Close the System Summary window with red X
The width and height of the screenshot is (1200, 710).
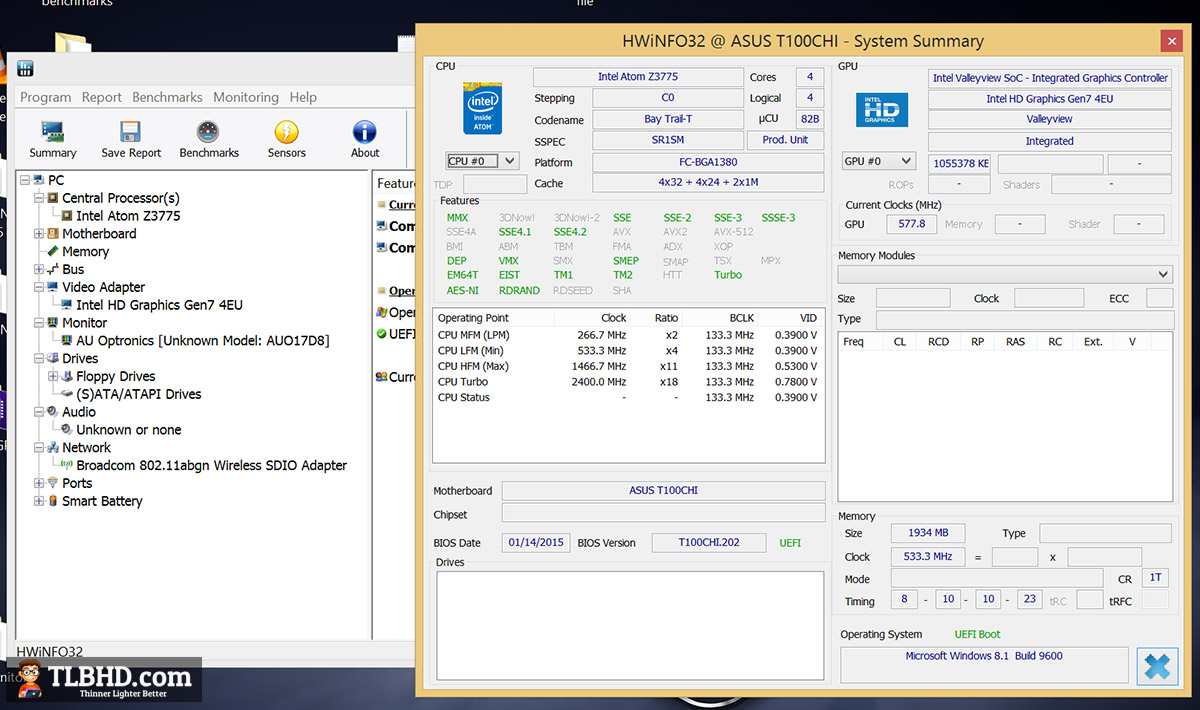click(x=1173, y=41)
